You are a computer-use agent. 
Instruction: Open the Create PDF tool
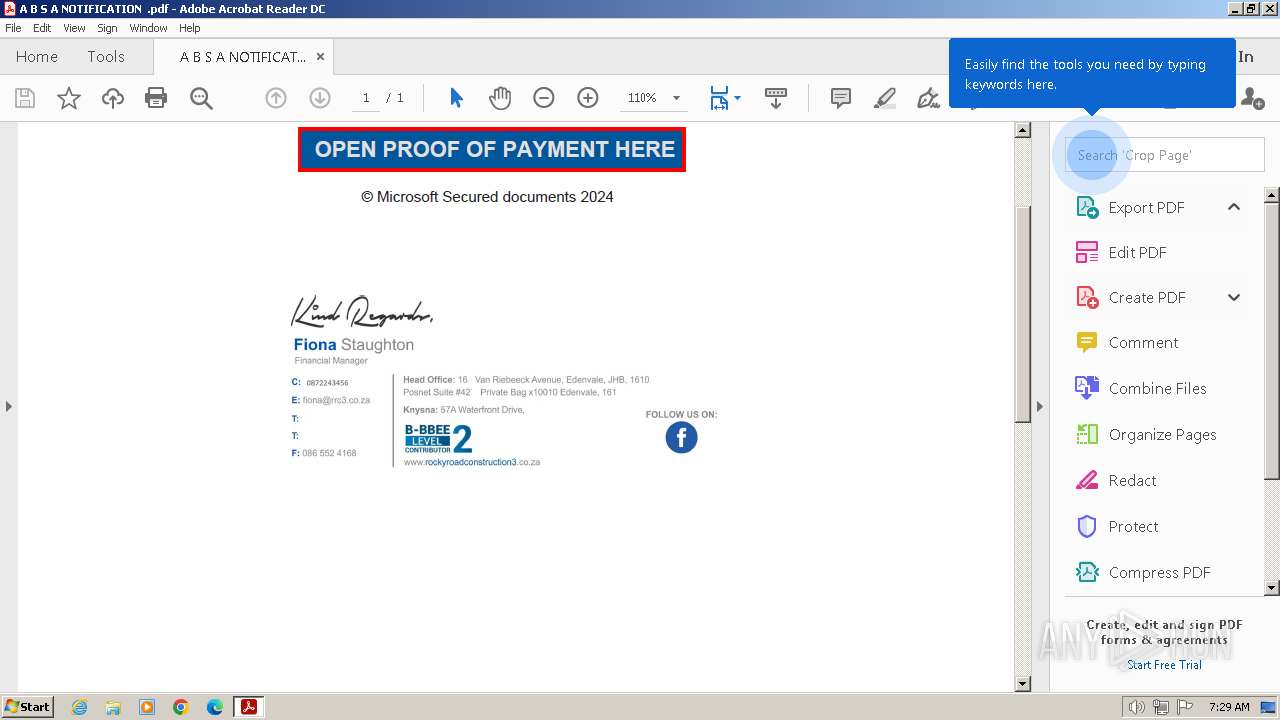(x=1147, y=297)
